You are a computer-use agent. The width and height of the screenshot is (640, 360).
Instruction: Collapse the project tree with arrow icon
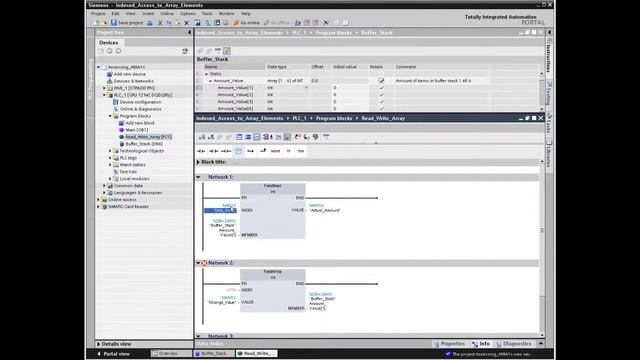coord(189,32)
